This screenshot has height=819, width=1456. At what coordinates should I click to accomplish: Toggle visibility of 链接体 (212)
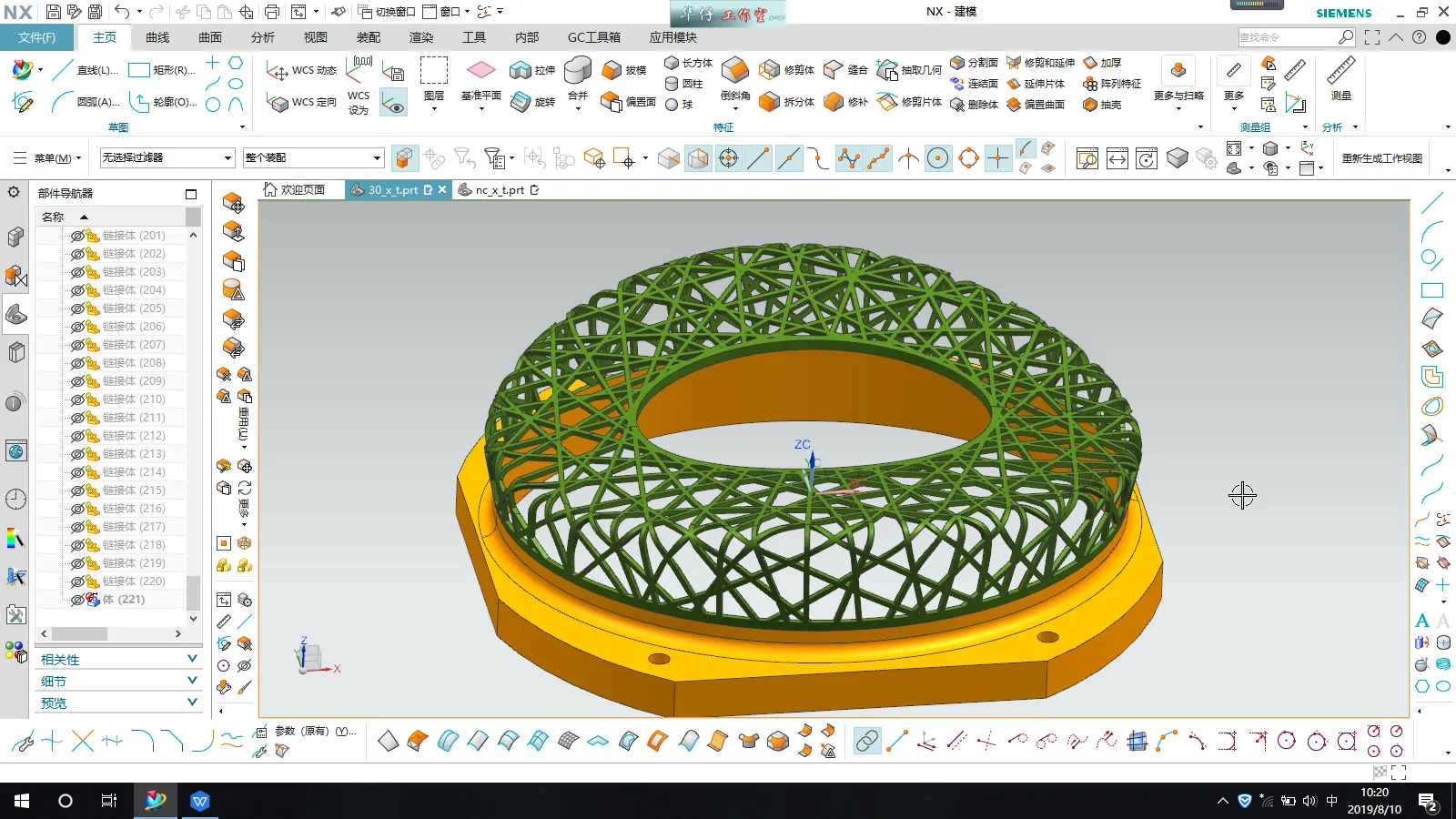pyautogui.click(x=77, y=436)
